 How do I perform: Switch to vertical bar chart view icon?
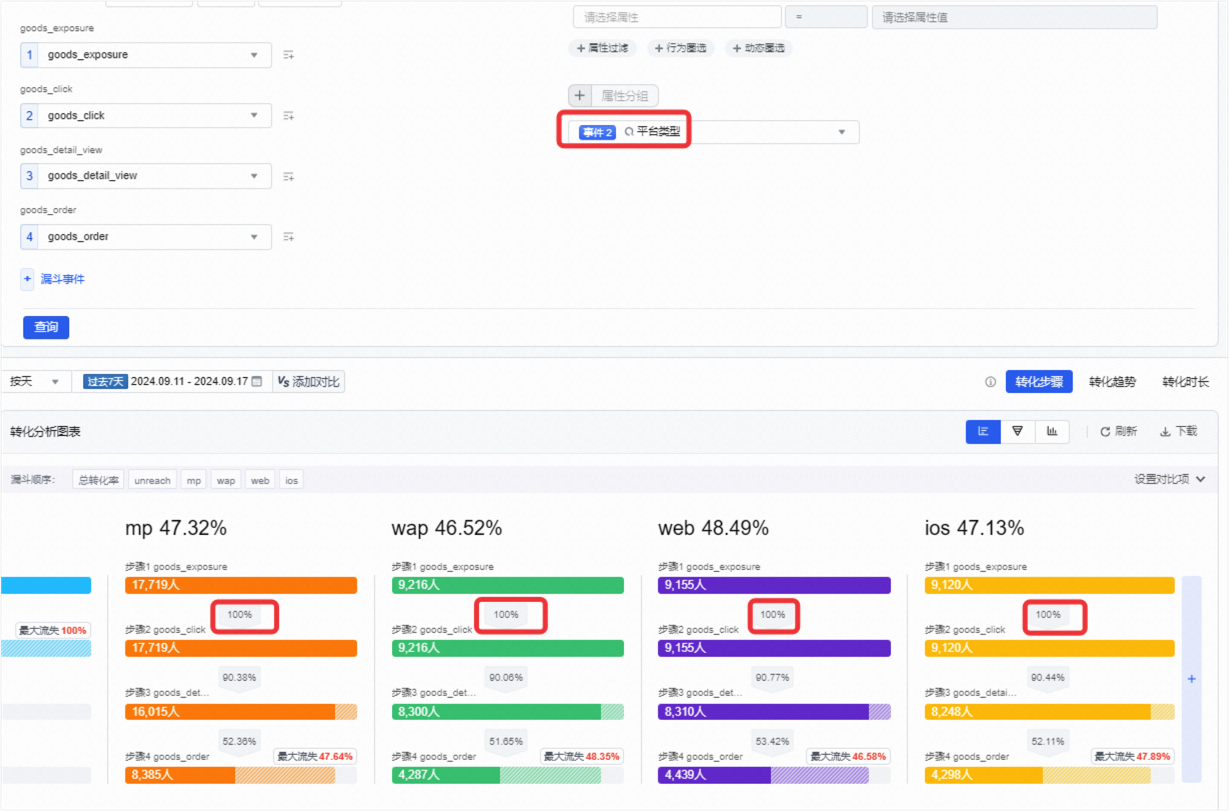(x=1052, y=431)
